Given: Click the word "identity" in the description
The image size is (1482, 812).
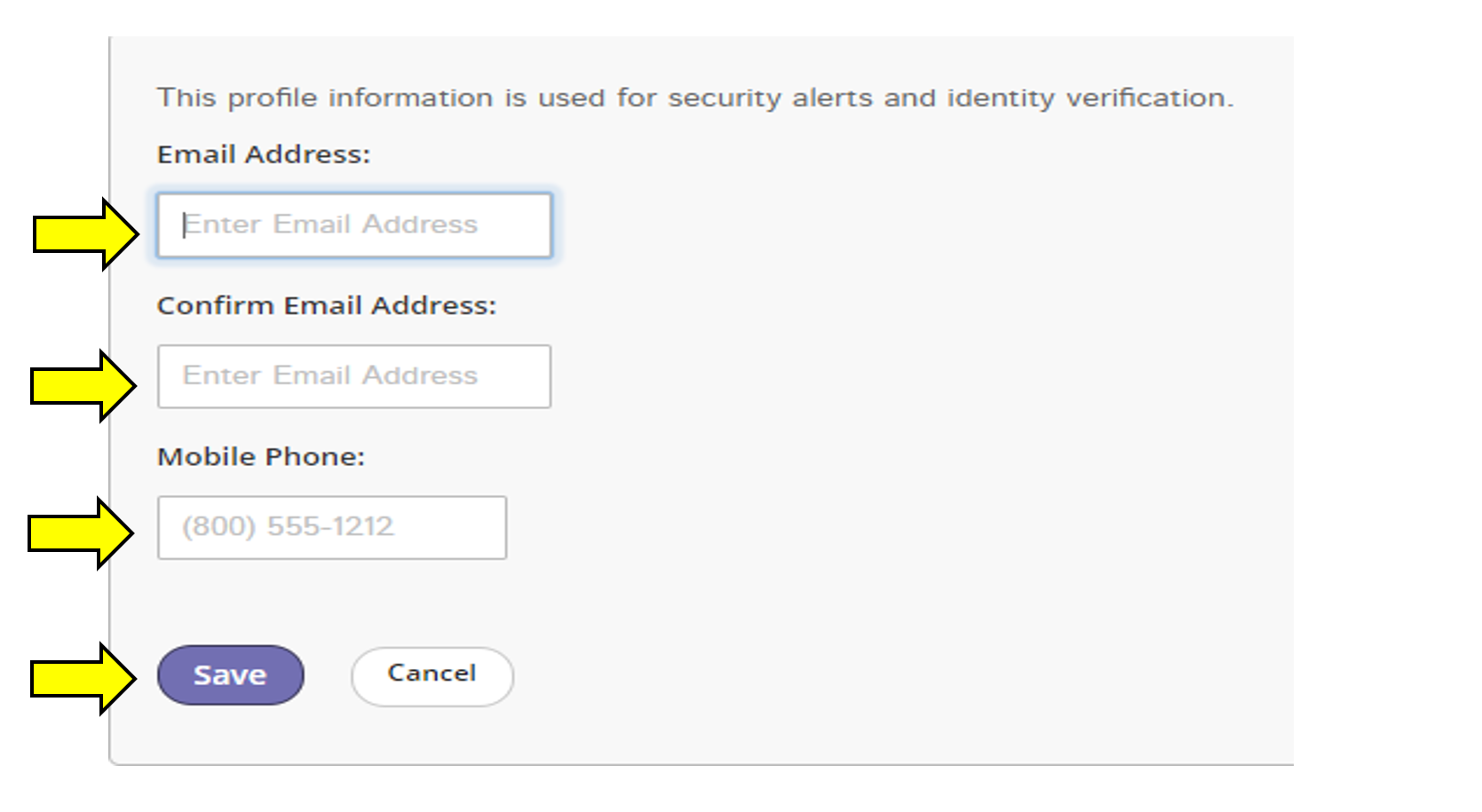Looking at the screenshot, I should 1001,98.
